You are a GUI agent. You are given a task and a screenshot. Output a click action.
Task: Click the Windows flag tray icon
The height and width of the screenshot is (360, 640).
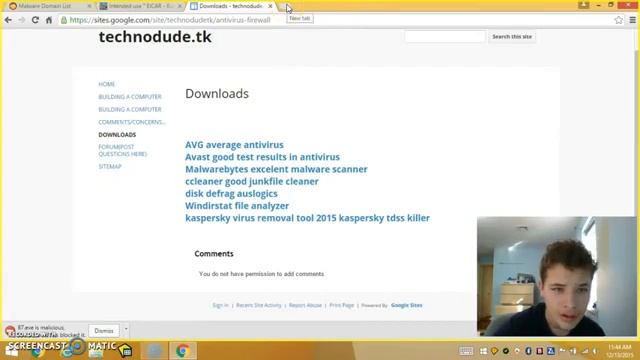click(483, 351)
